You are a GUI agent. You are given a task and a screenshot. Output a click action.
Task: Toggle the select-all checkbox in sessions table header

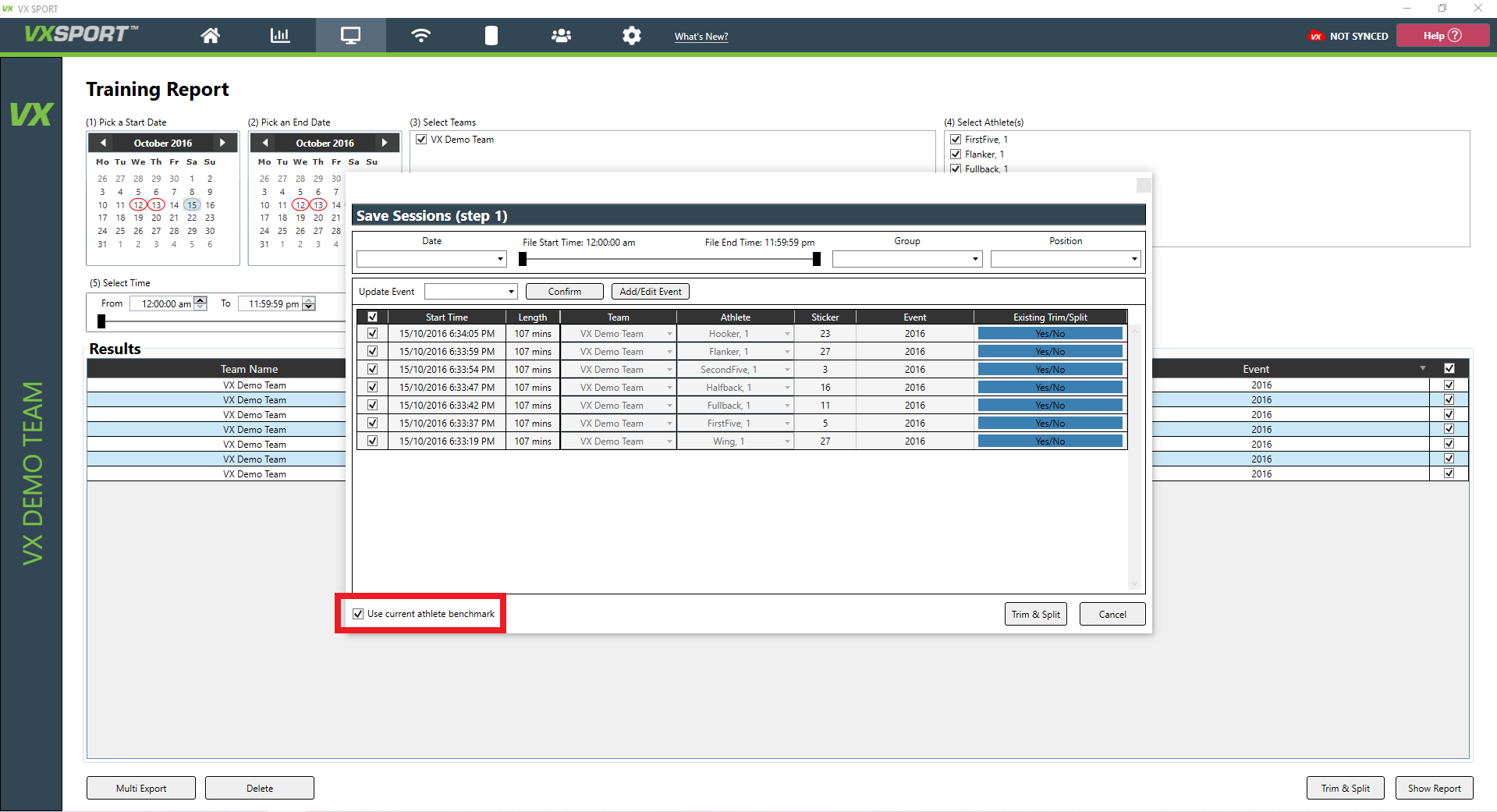click(x=372, y=317)
